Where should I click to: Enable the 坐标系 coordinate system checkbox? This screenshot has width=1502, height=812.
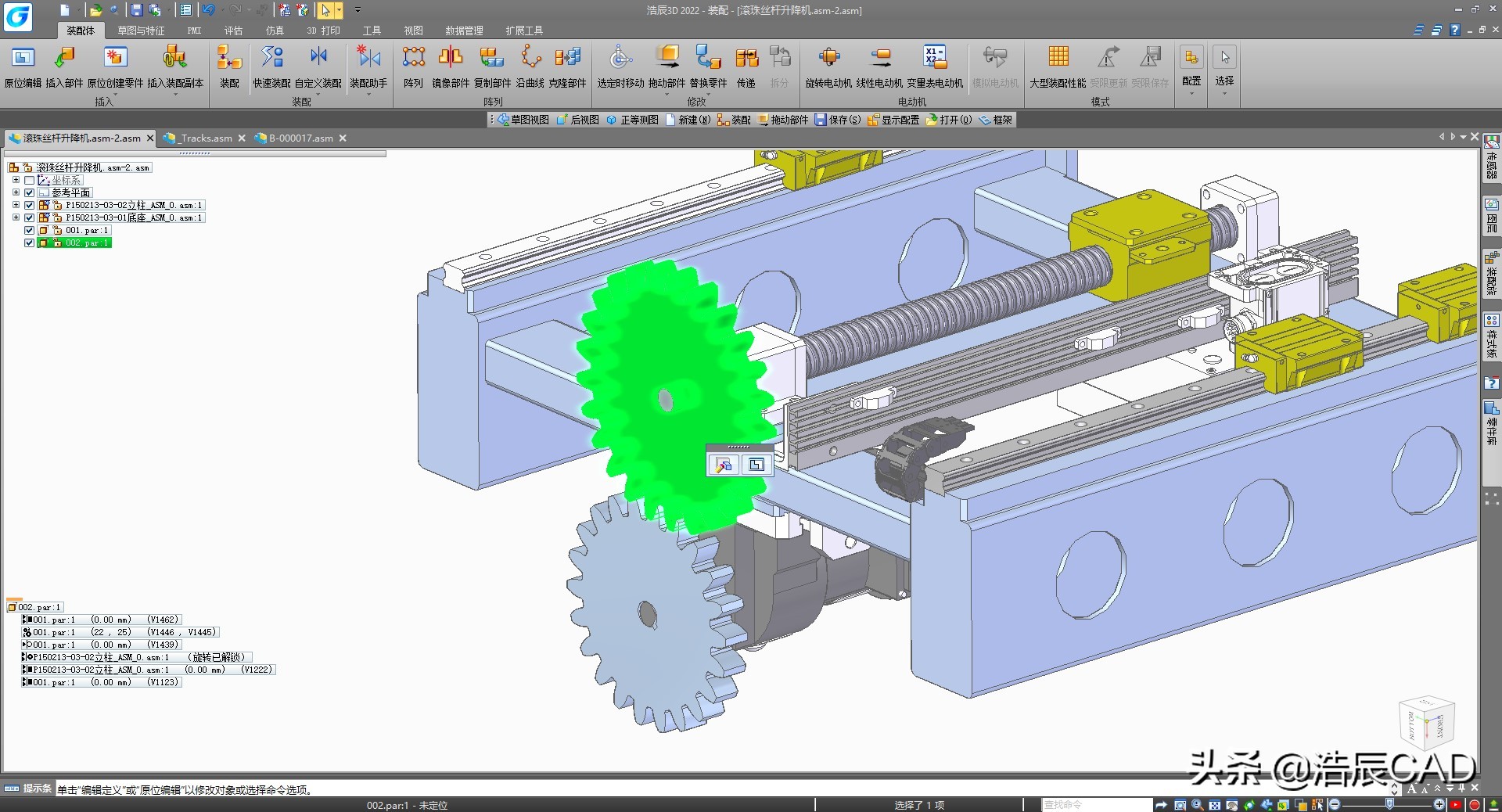coord(30,180)
